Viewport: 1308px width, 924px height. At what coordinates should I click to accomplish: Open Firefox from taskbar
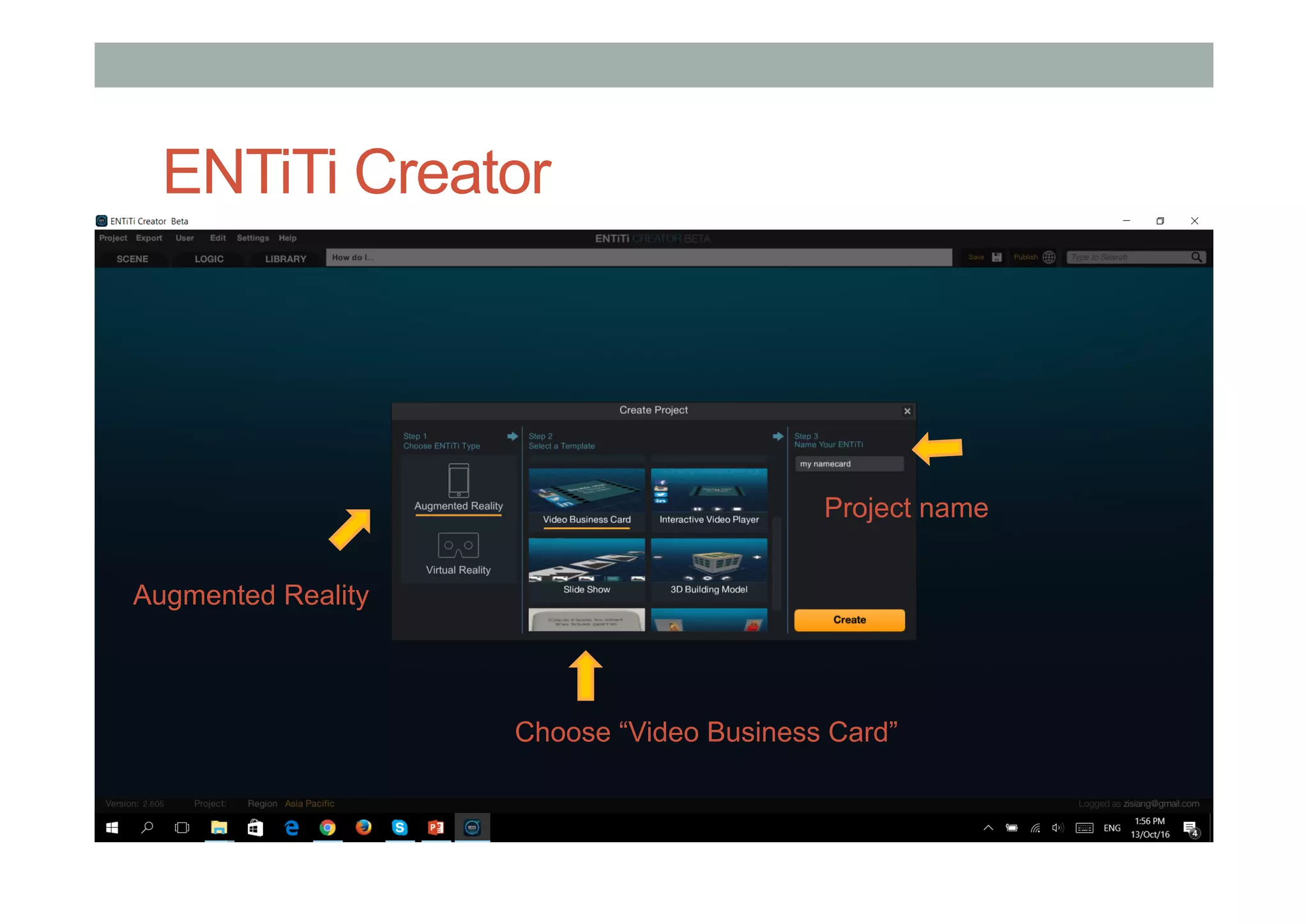363,828
